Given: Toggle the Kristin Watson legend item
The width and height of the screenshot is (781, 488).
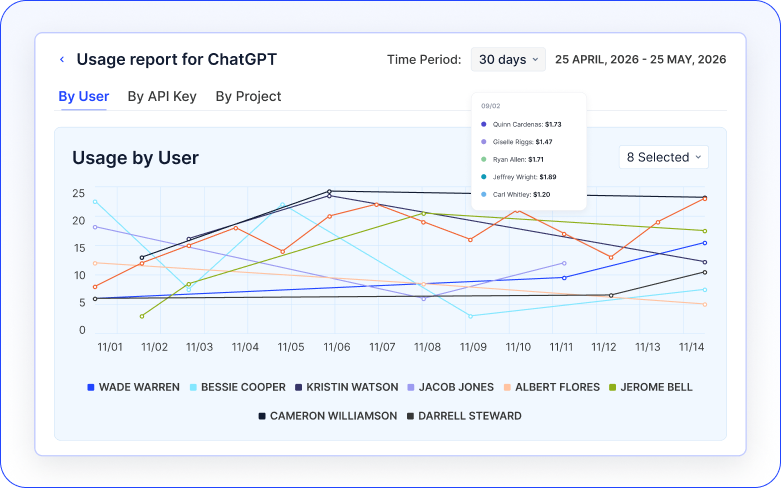Looking at the screenshot, I should [x=347, y=387].
